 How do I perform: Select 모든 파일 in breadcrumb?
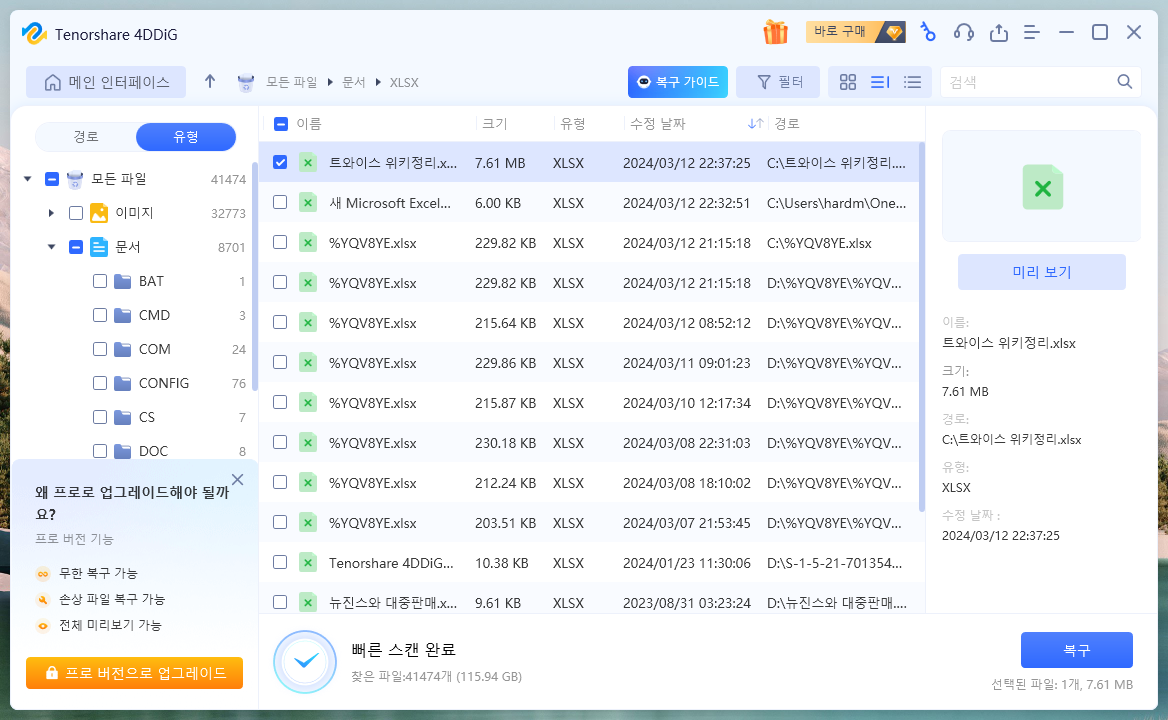pyautogui.click(x=291, y=83)
